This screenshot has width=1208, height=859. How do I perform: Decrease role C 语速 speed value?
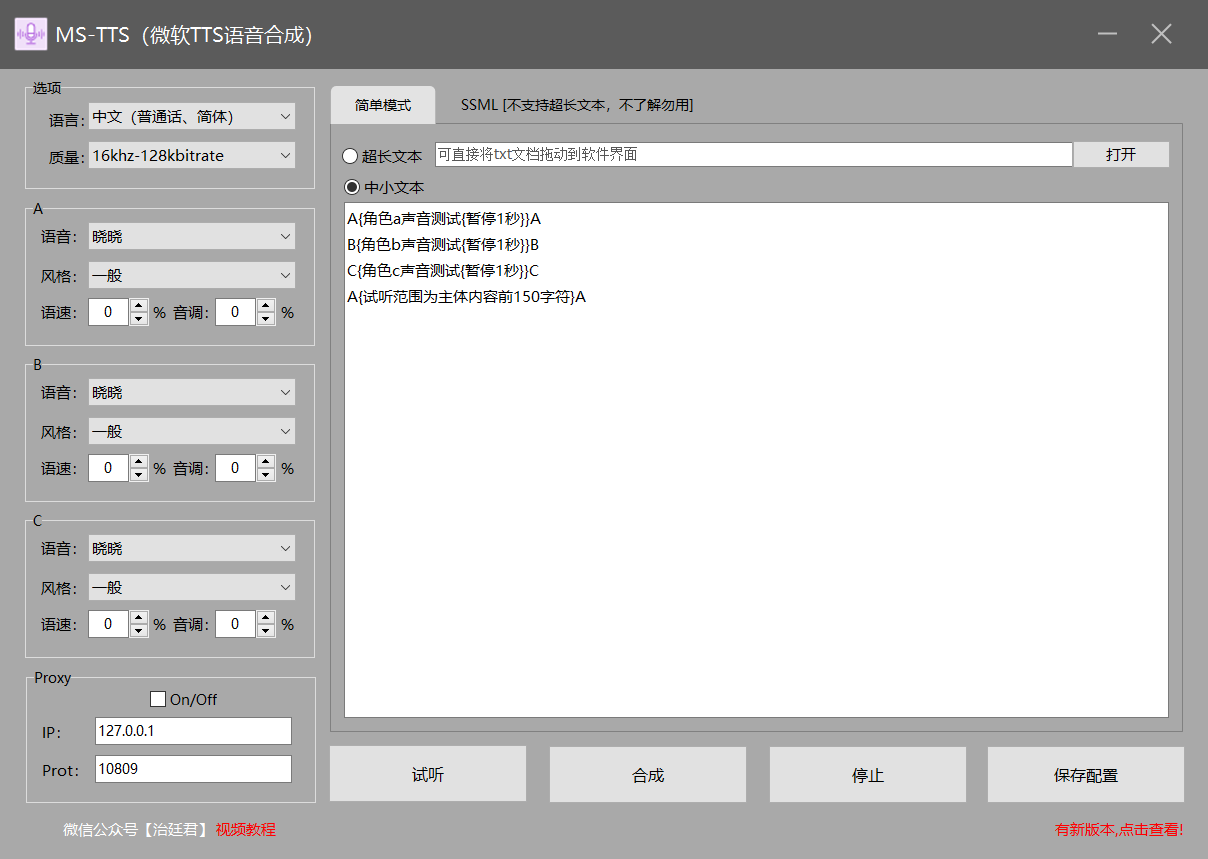click(139, 631)
